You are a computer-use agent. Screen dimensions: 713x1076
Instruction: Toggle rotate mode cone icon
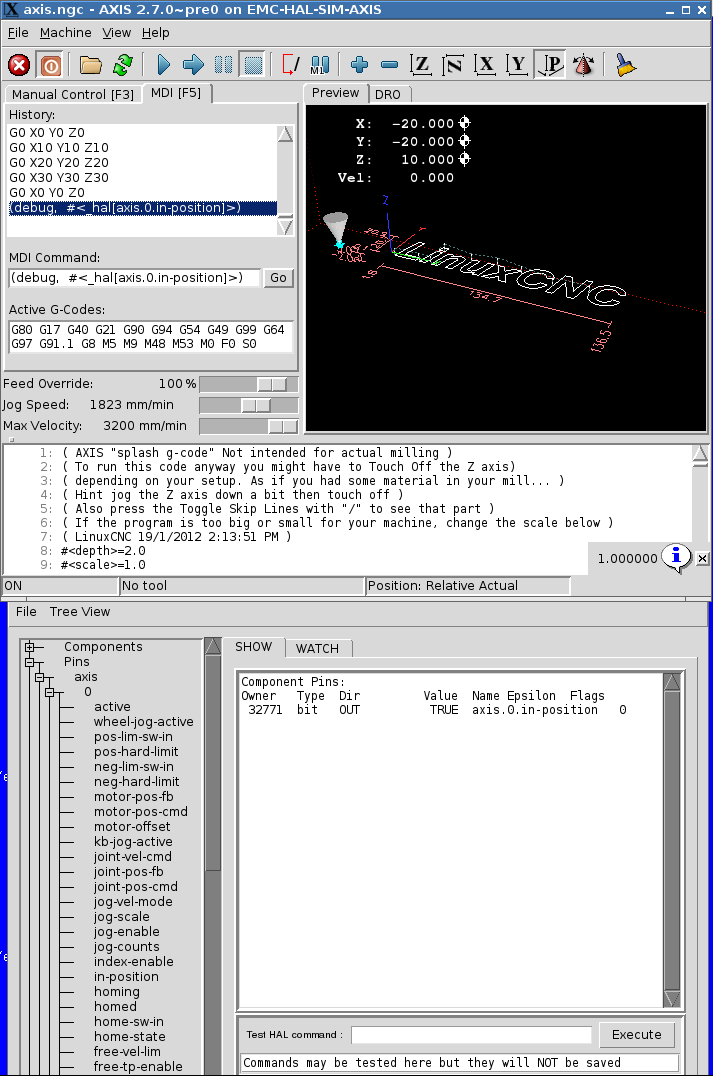click(583, 65)
